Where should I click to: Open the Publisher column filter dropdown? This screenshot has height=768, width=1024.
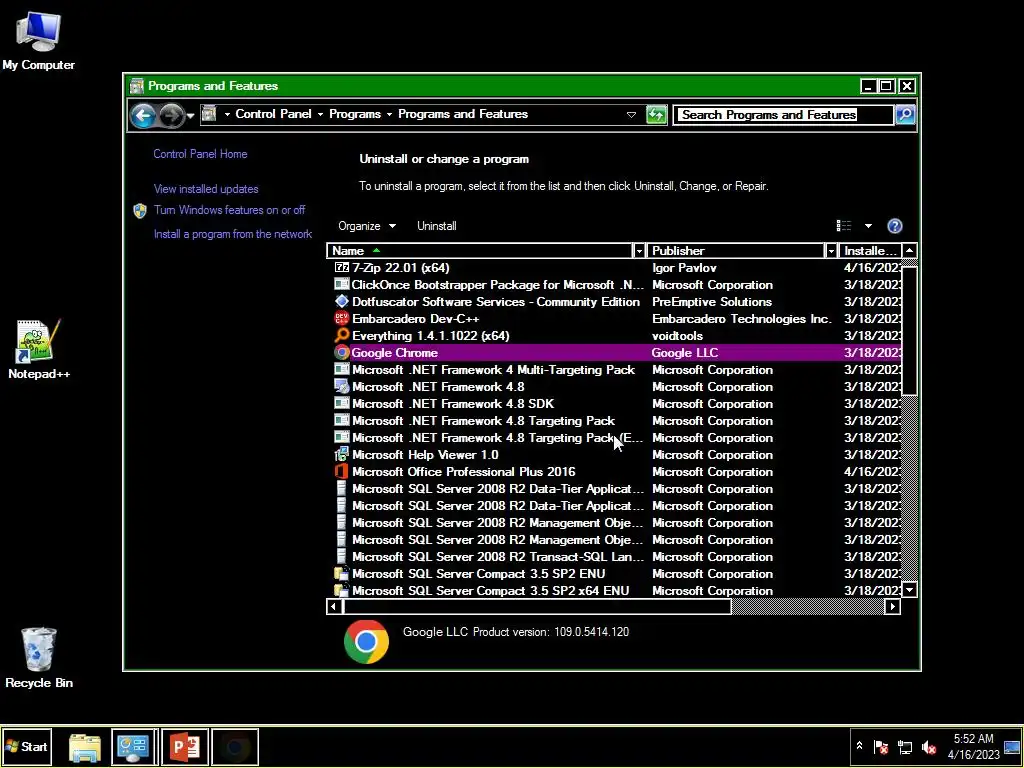point(831,251)
